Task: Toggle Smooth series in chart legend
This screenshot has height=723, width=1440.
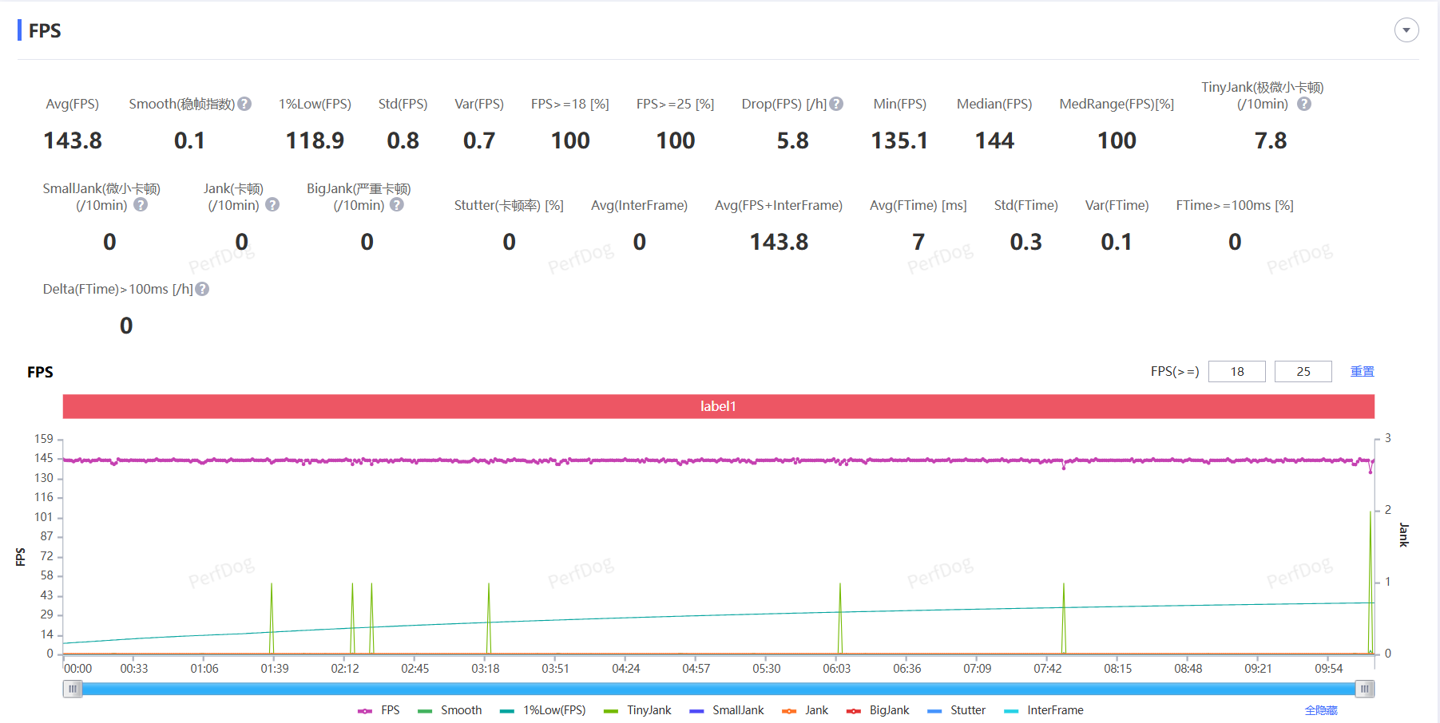Action: tap(450, 710)
